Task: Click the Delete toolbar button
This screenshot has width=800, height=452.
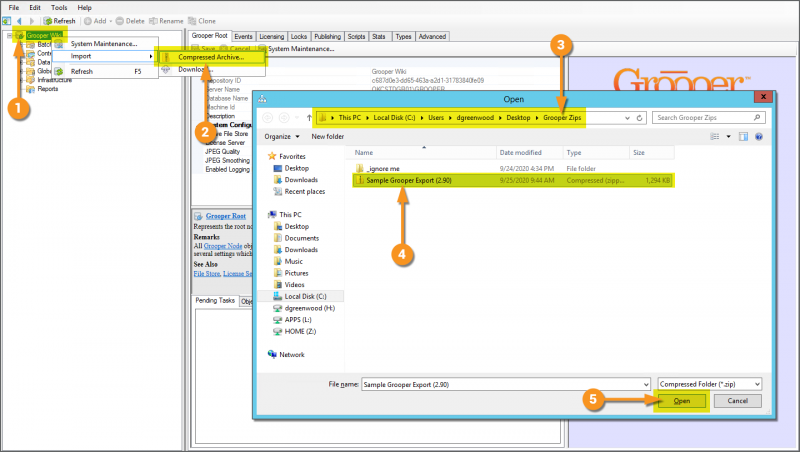Action: coord(130,21)
